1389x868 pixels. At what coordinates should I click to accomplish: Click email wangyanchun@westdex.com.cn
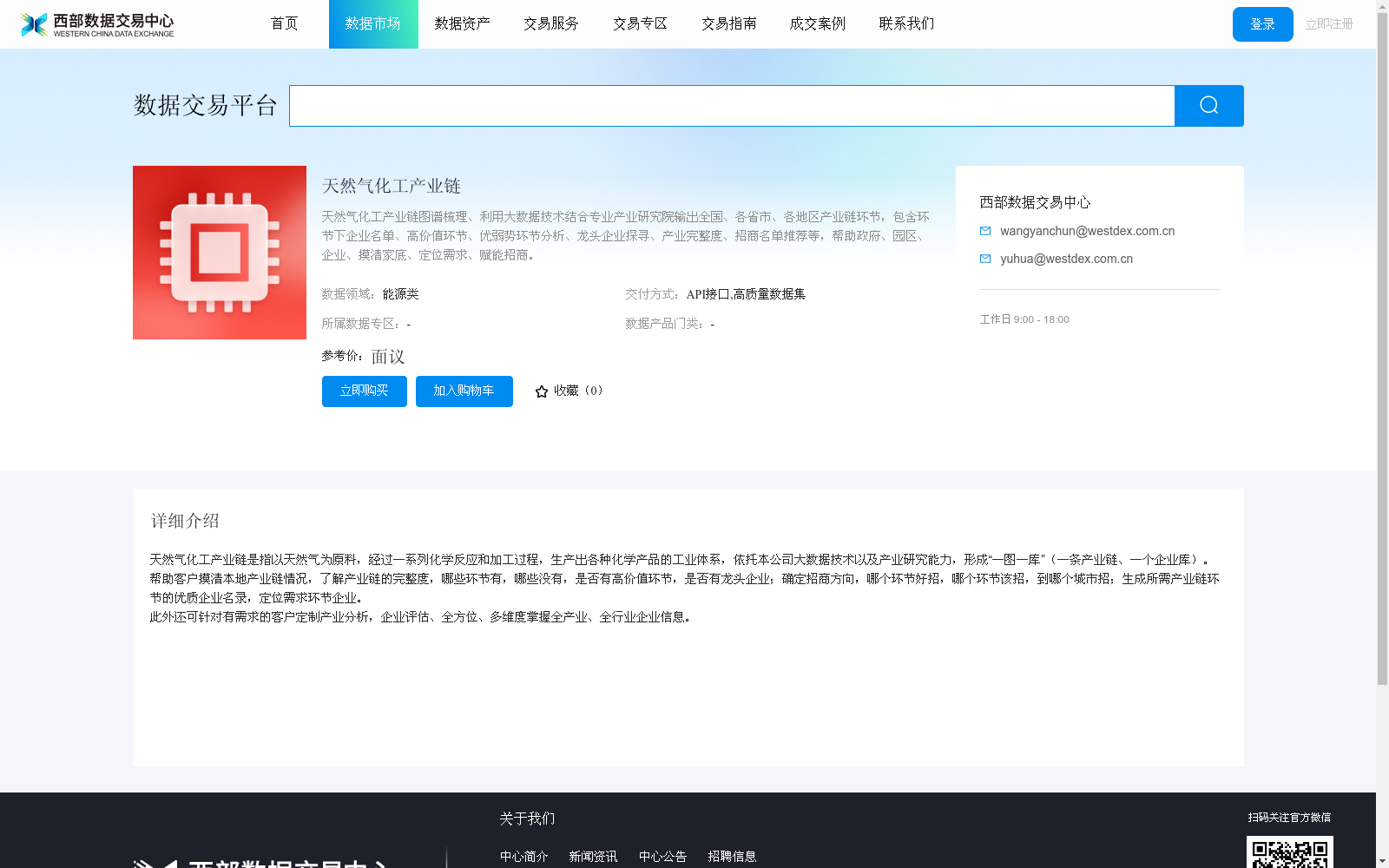(x=1087, y=231)
